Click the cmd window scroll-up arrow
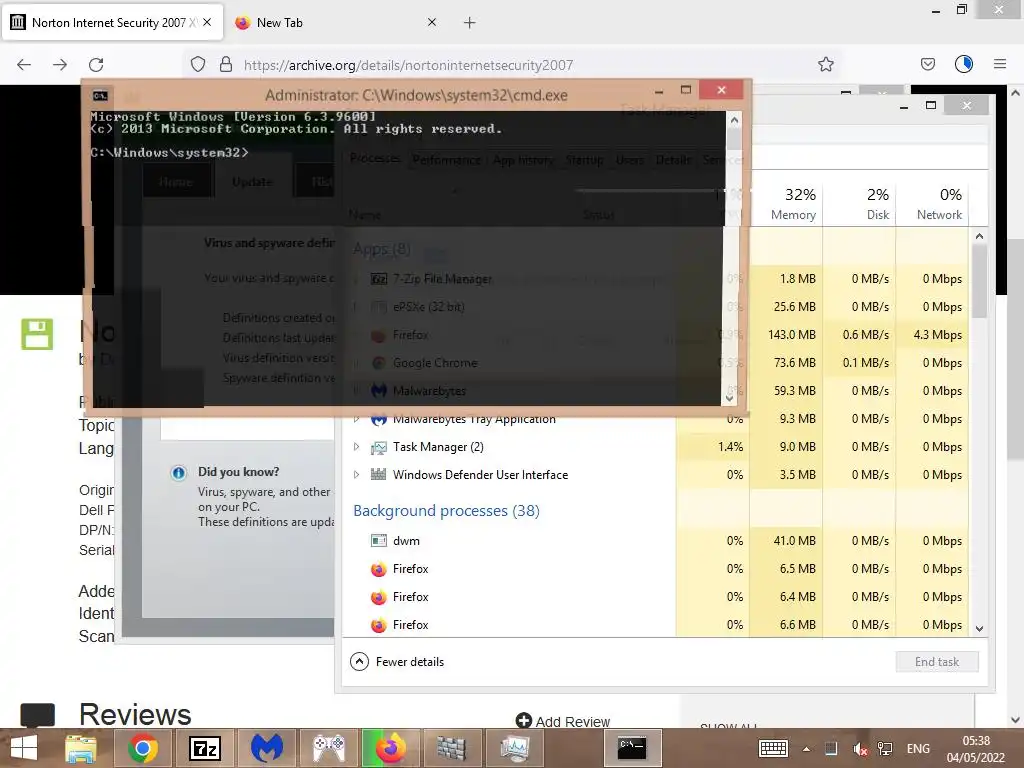This screenshot has width=1024, height=768. coord(734,120)
